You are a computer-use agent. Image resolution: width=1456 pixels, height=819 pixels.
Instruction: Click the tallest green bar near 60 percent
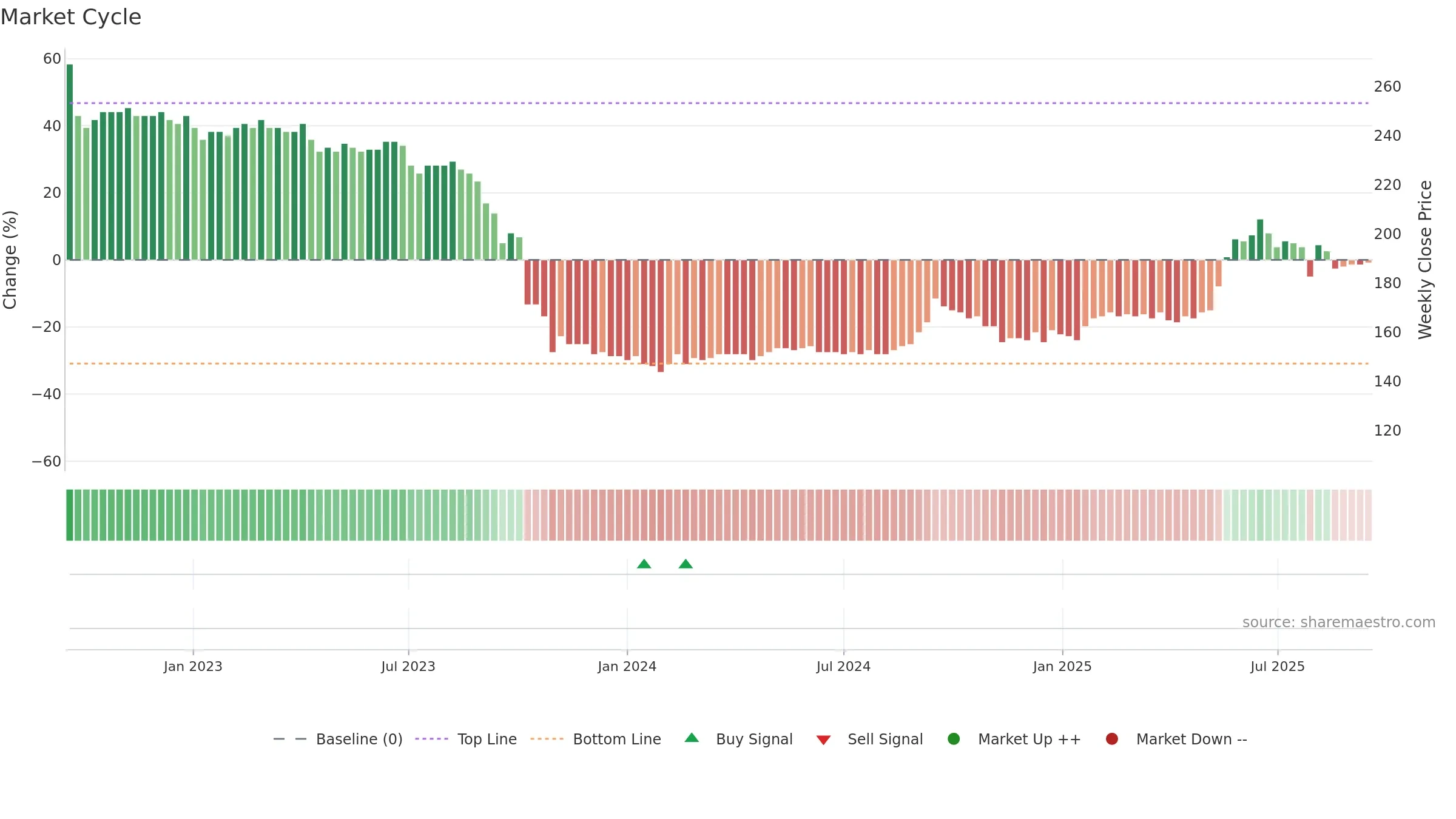point(70,162)
